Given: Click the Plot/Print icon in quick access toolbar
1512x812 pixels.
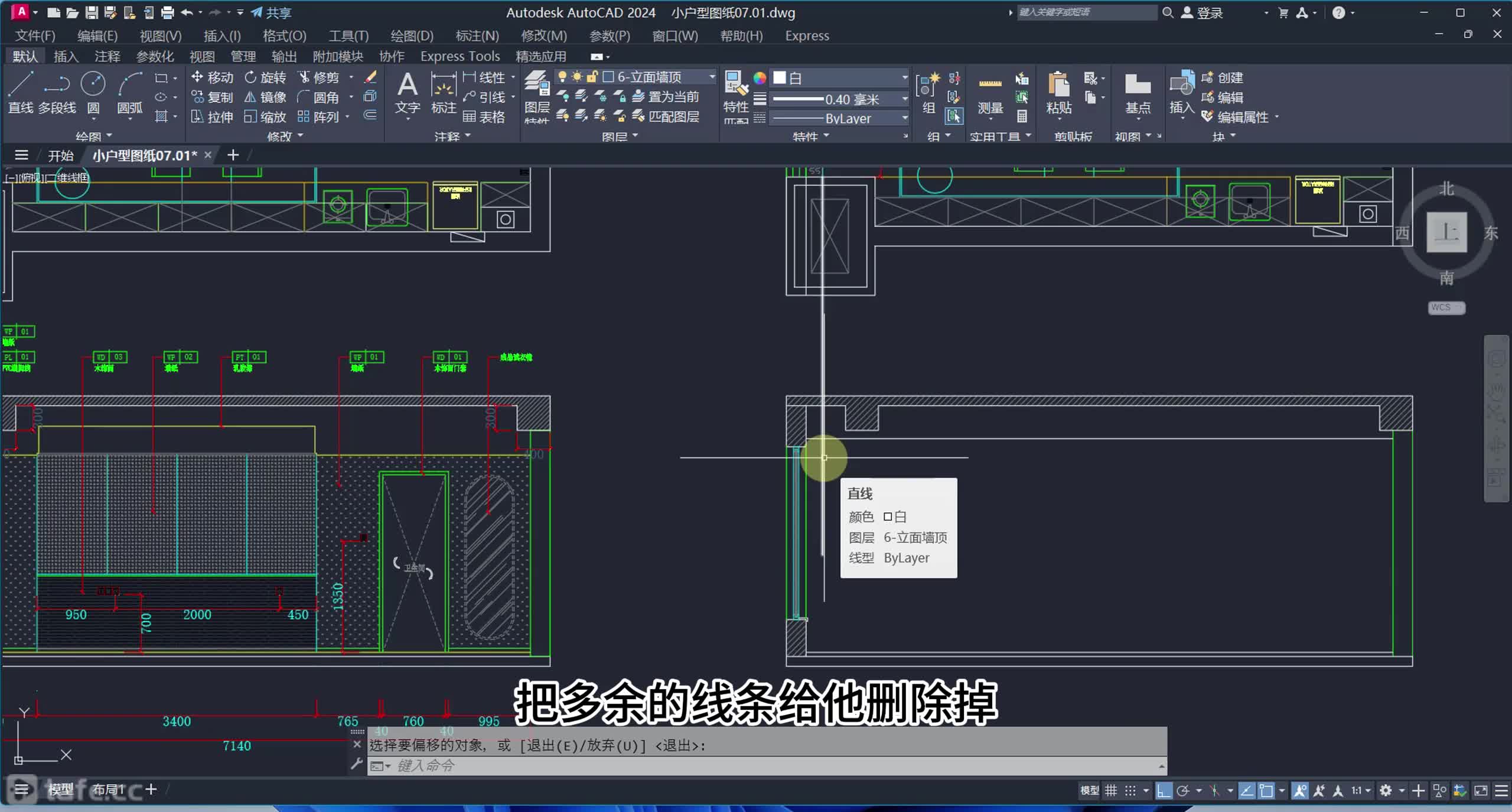Looking at the screenshot, I should [x=168, y=12].
